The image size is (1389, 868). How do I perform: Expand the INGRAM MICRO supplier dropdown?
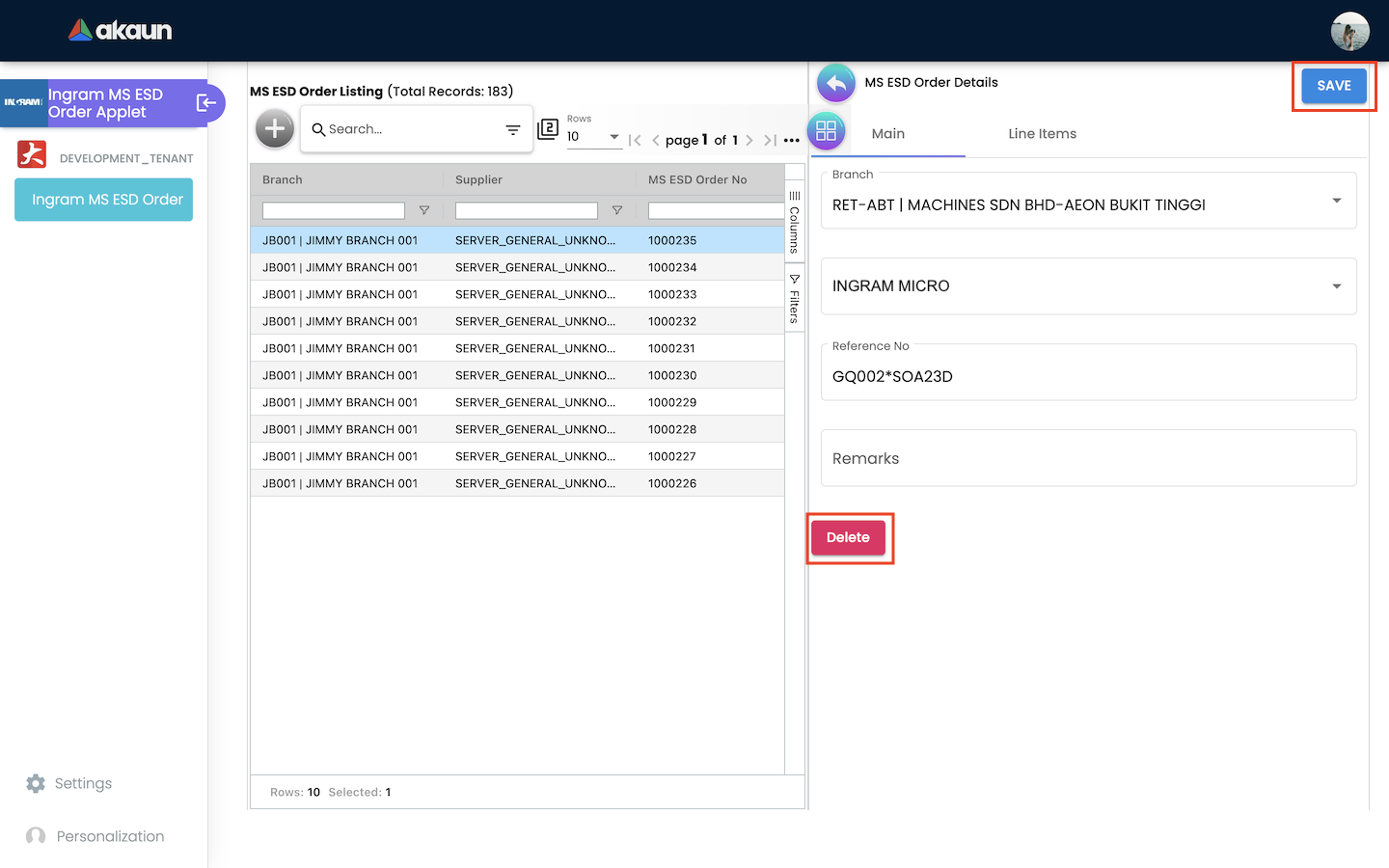[1336, 286]
